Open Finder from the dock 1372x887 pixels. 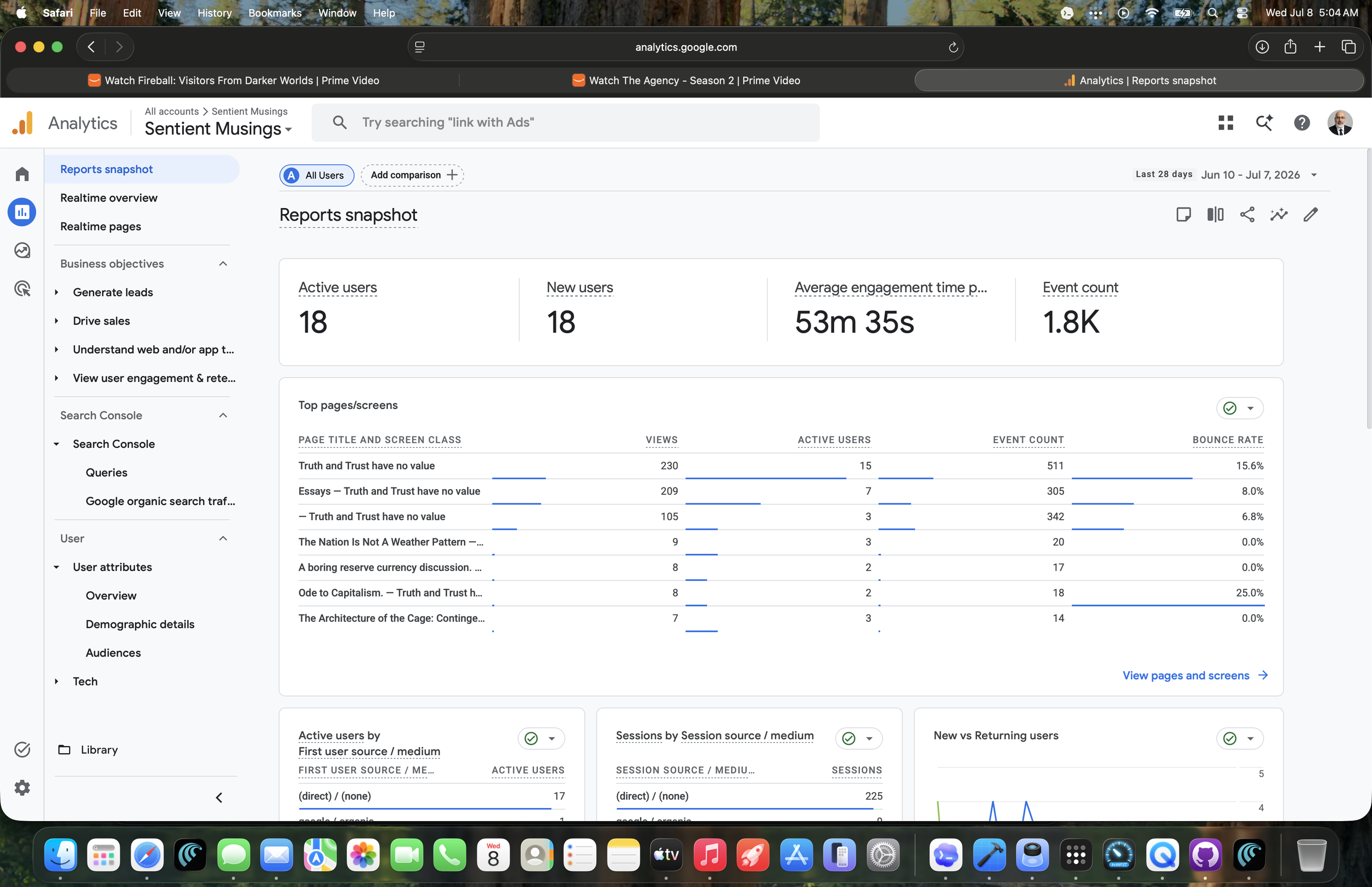point(60,855)
